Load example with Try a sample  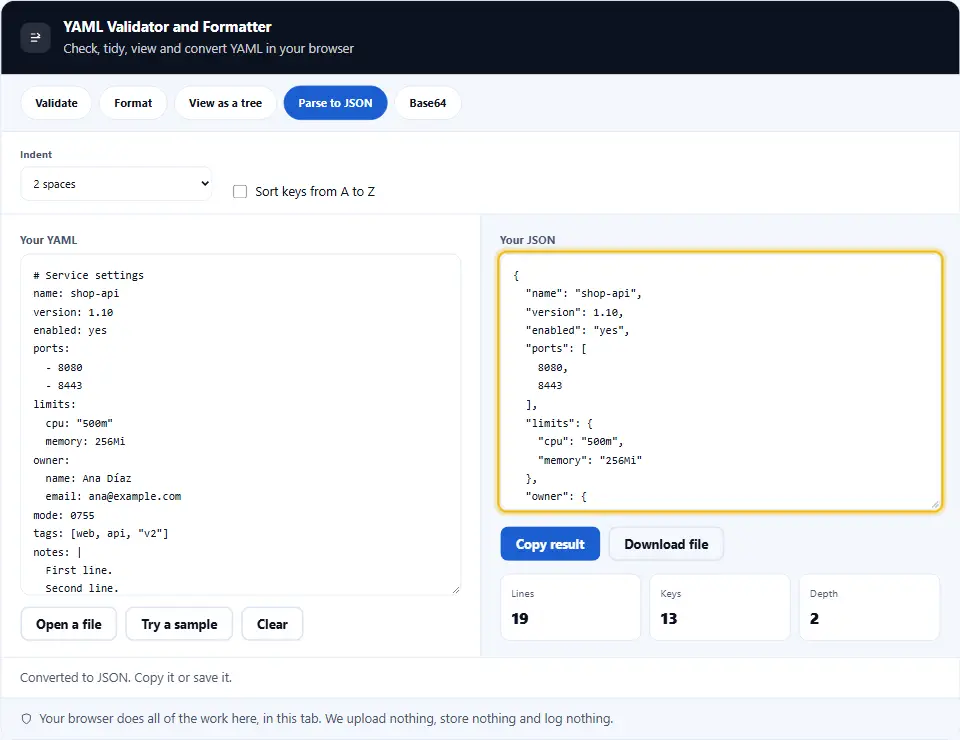[x=179, y=624]
